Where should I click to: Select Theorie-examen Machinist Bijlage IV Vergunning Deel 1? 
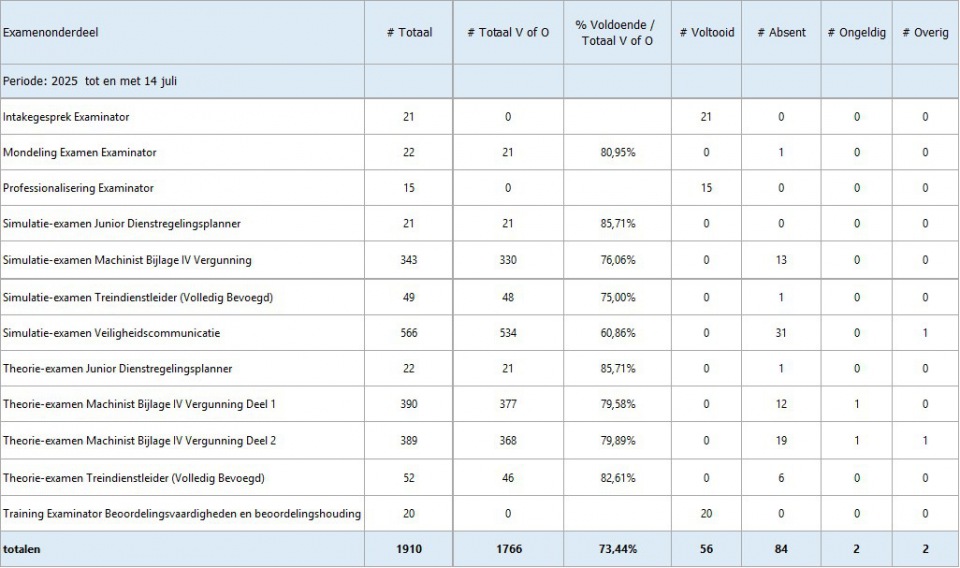[x=139, y=404]
